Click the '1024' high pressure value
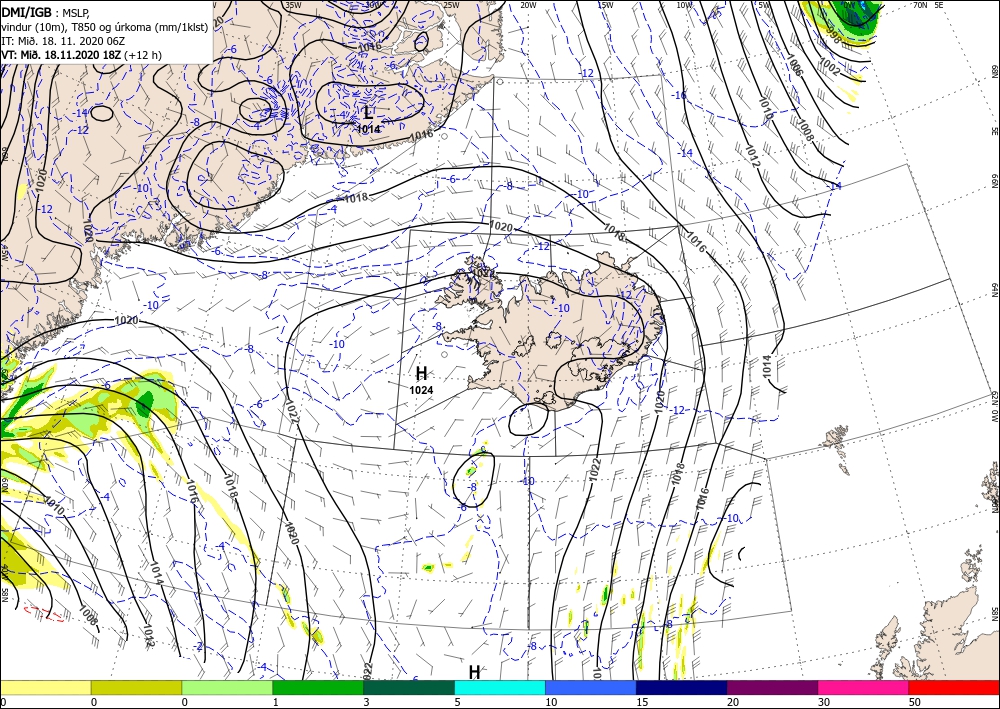Viewport: 1000px width, 709px height. point(422,390)
